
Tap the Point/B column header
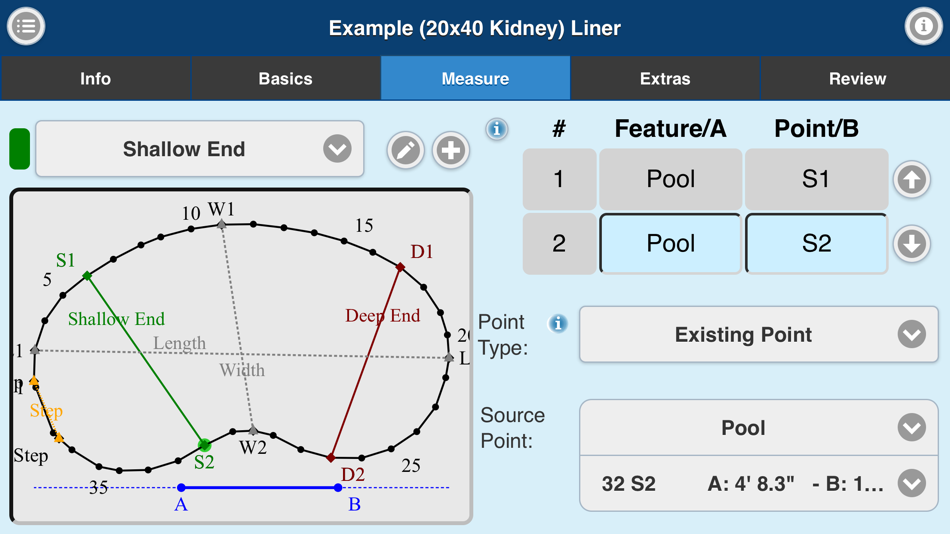pos(816,128)
